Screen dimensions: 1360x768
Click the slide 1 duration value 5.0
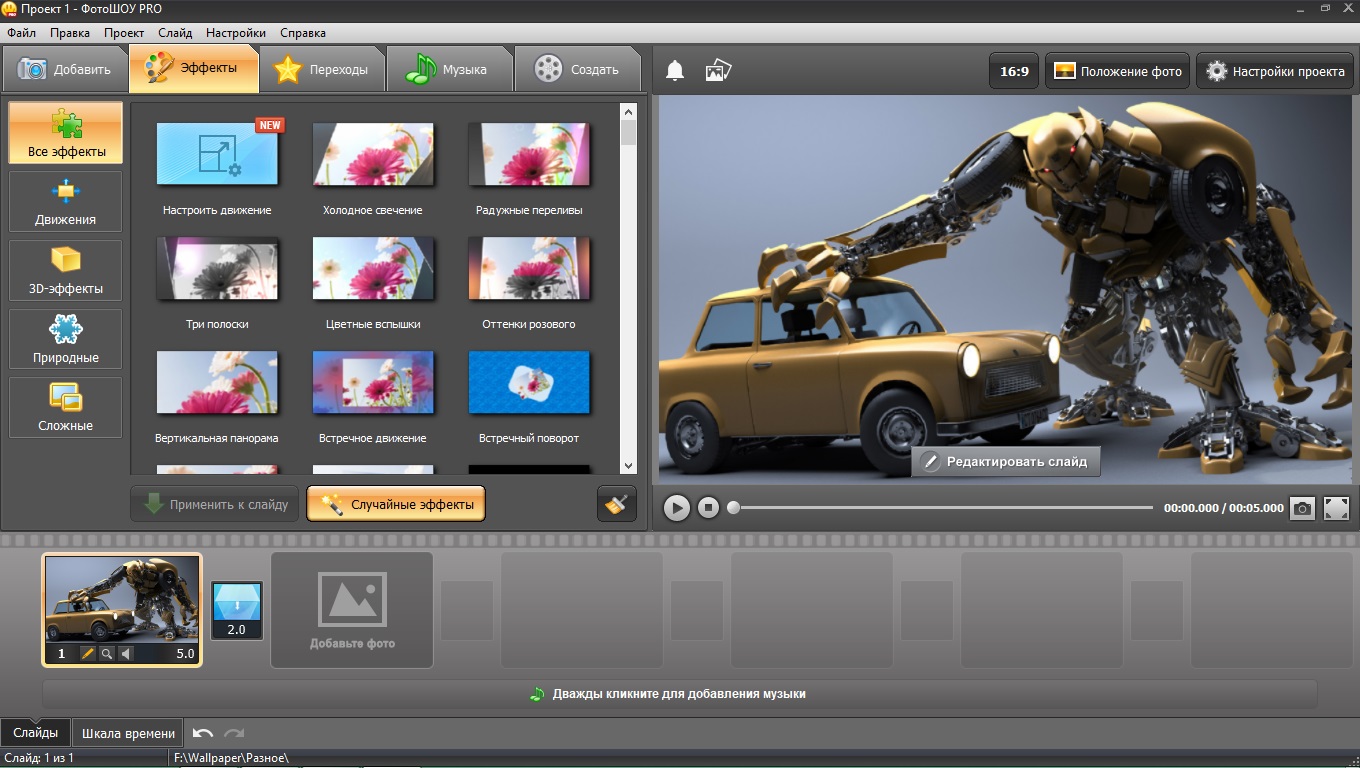pyautogui.click(x=185, y=654)
